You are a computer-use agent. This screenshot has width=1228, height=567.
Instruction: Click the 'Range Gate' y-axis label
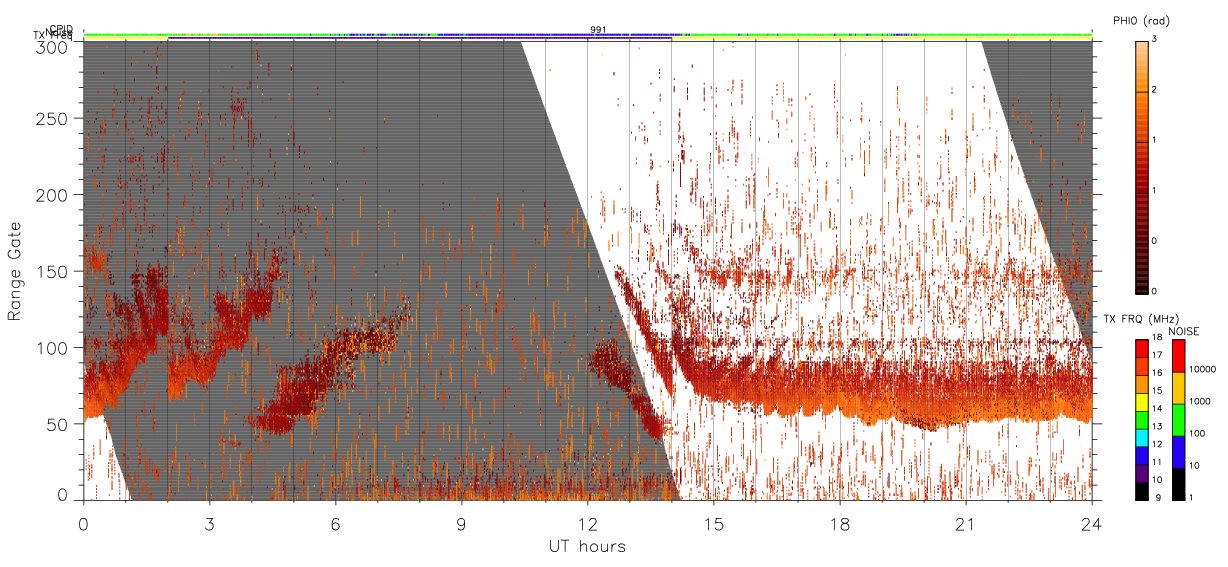[15, 271]
